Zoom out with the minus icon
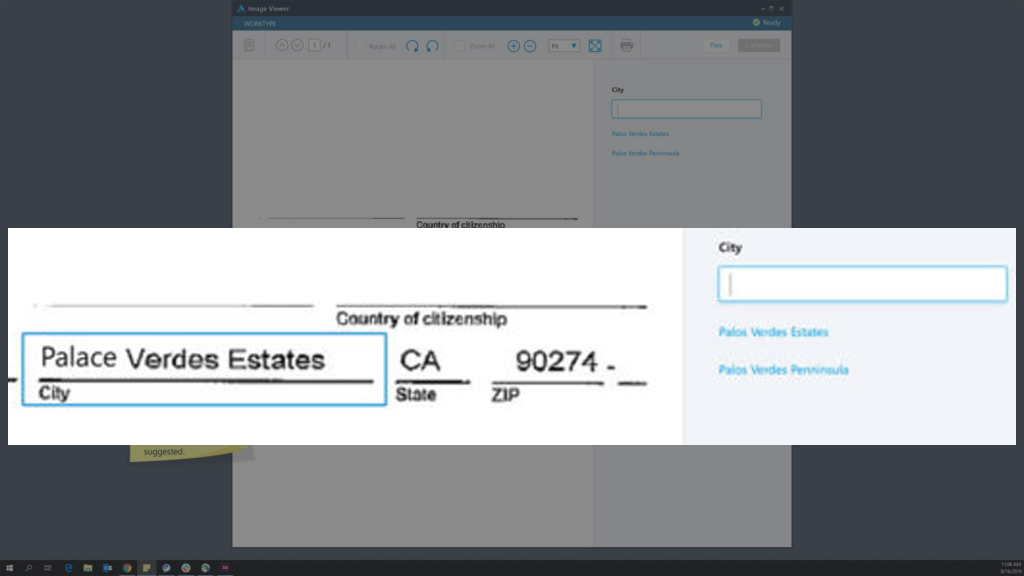This screenshot has height=576, width=1024. pyautogui.click(x=530, y=46)
